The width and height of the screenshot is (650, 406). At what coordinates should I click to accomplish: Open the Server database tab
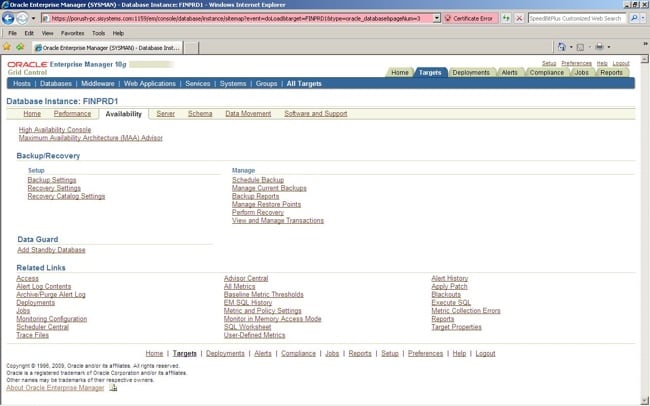(x=165, y=114)
